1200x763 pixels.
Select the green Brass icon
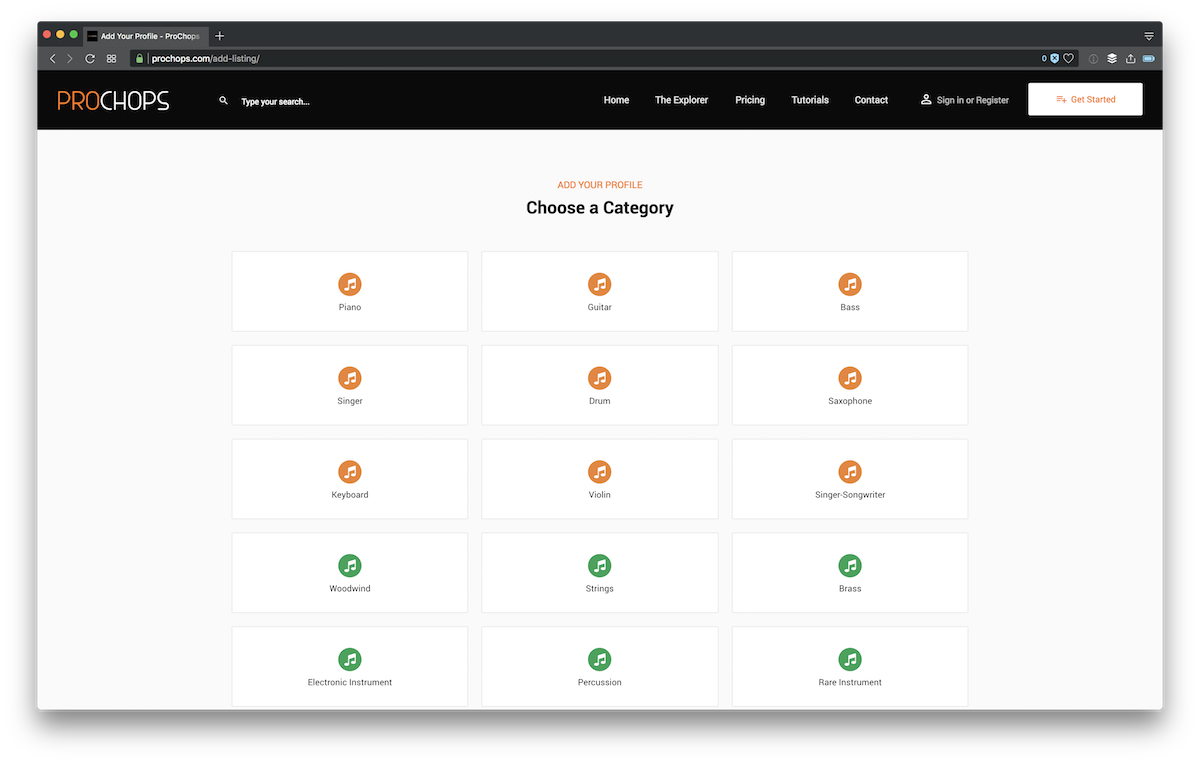850,565
